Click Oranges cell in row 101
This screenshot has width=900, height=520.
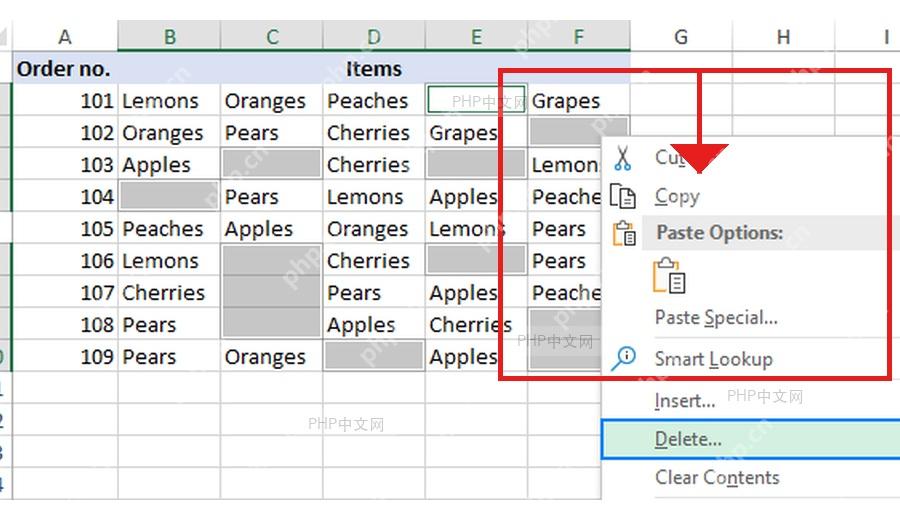[x=272, y=101]
